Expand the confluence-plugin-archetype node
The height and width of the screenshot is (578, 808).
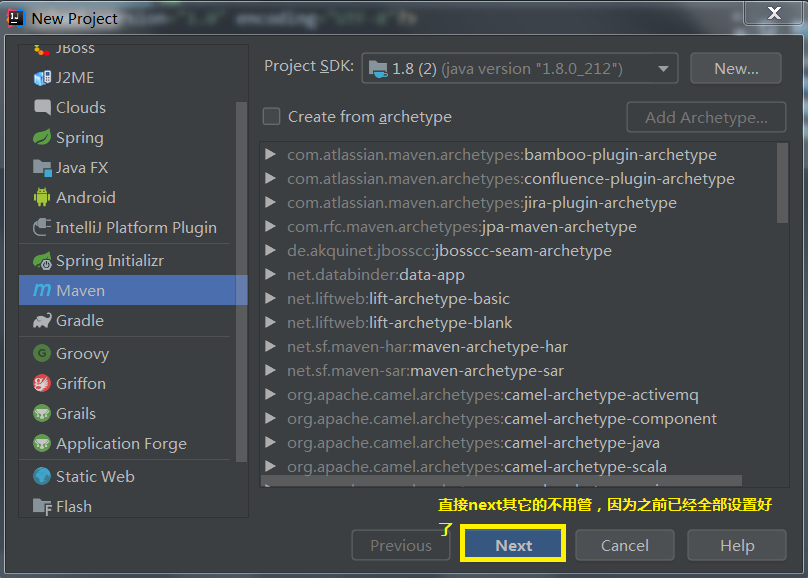pos(270,178)
